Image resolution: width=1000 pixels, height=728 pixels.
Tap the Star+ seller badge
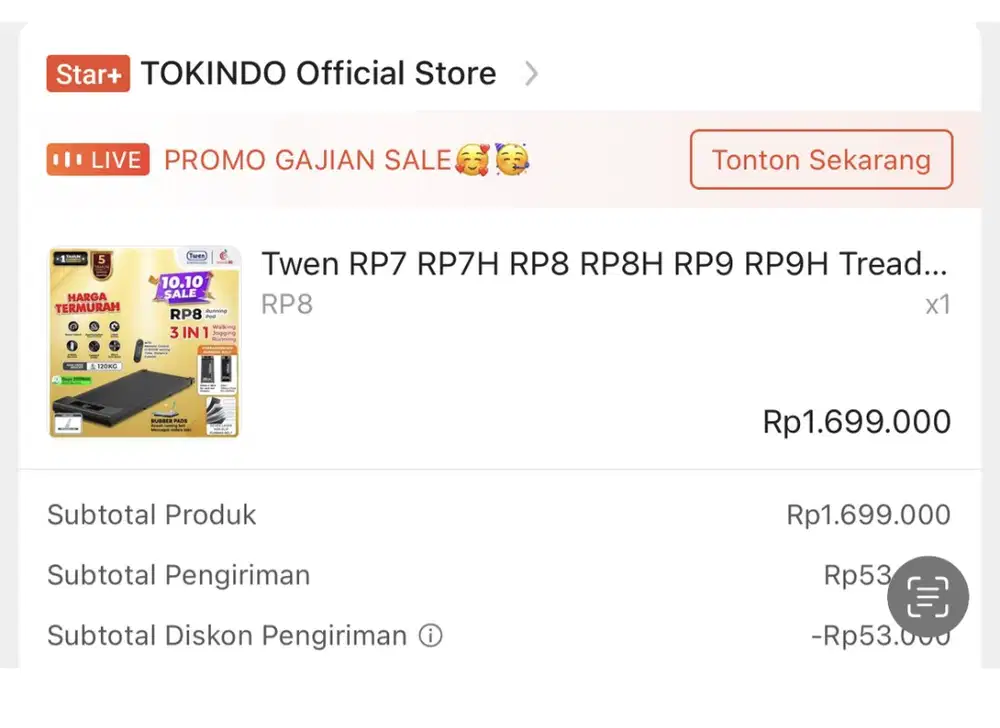(88, 74)
